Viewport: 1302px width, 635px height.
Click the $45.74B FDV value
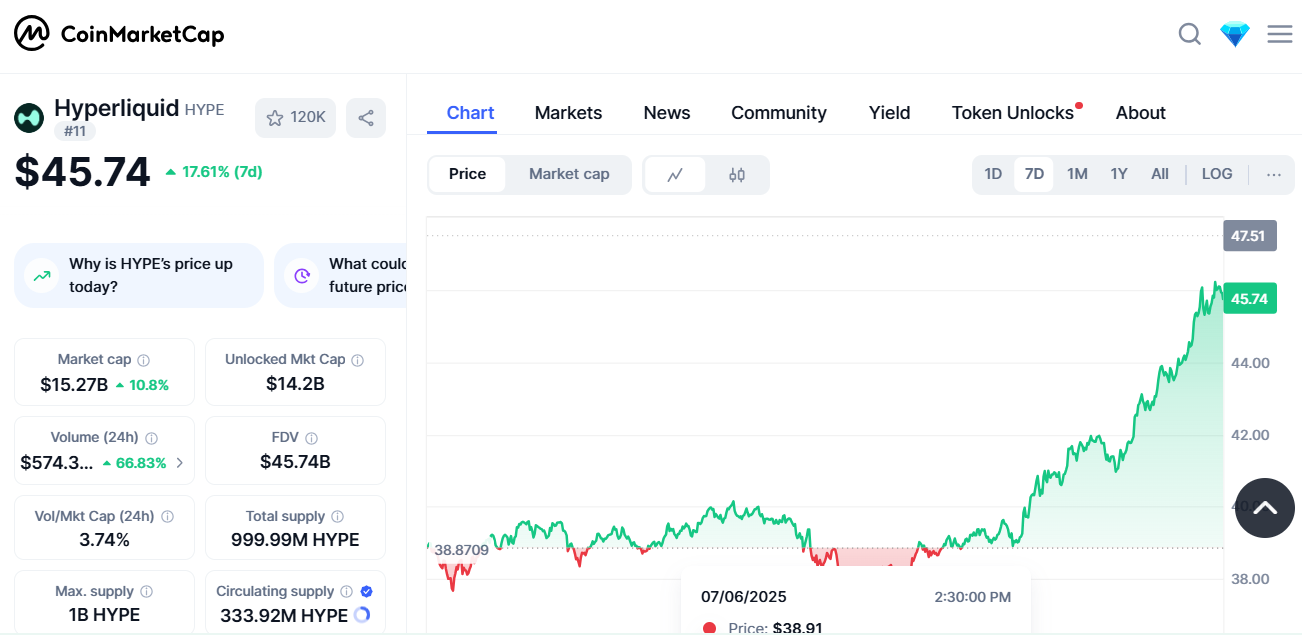click(295, 462)
